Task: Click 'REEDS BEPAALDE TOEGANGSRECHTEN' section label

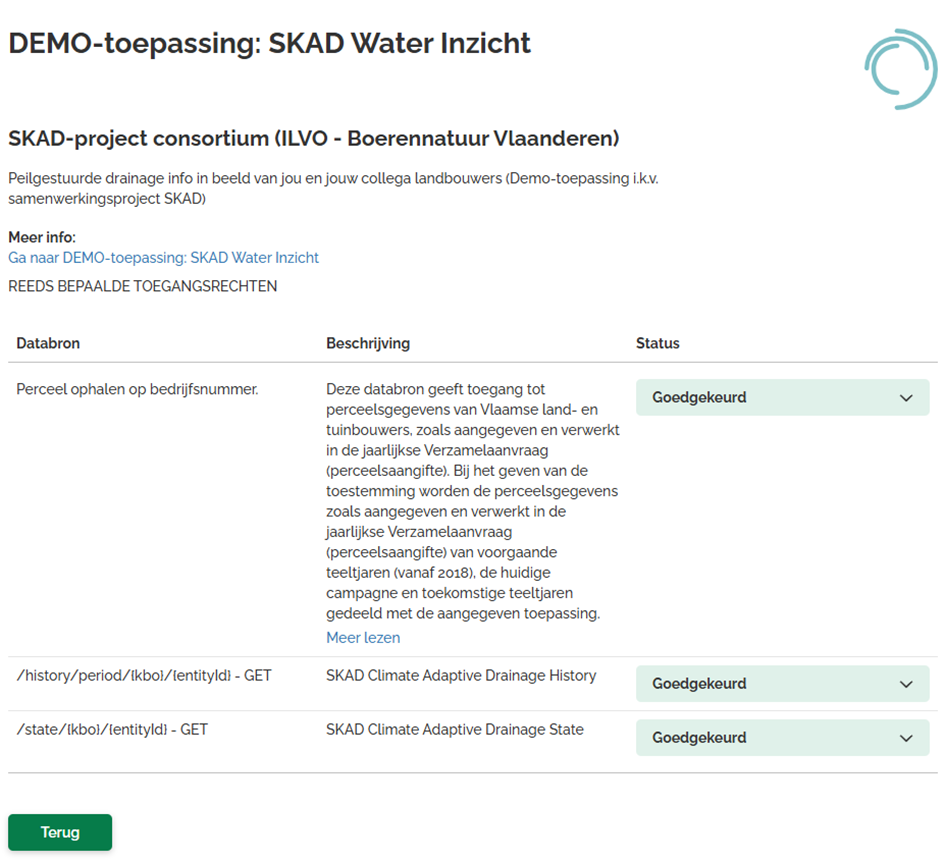Action: (143, 287)
